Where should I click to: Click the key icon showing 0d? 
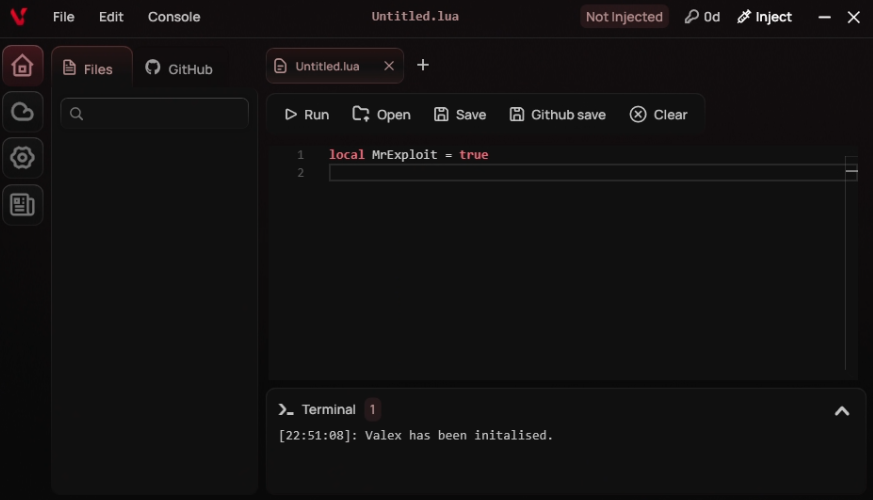click(x=702, y=17)
